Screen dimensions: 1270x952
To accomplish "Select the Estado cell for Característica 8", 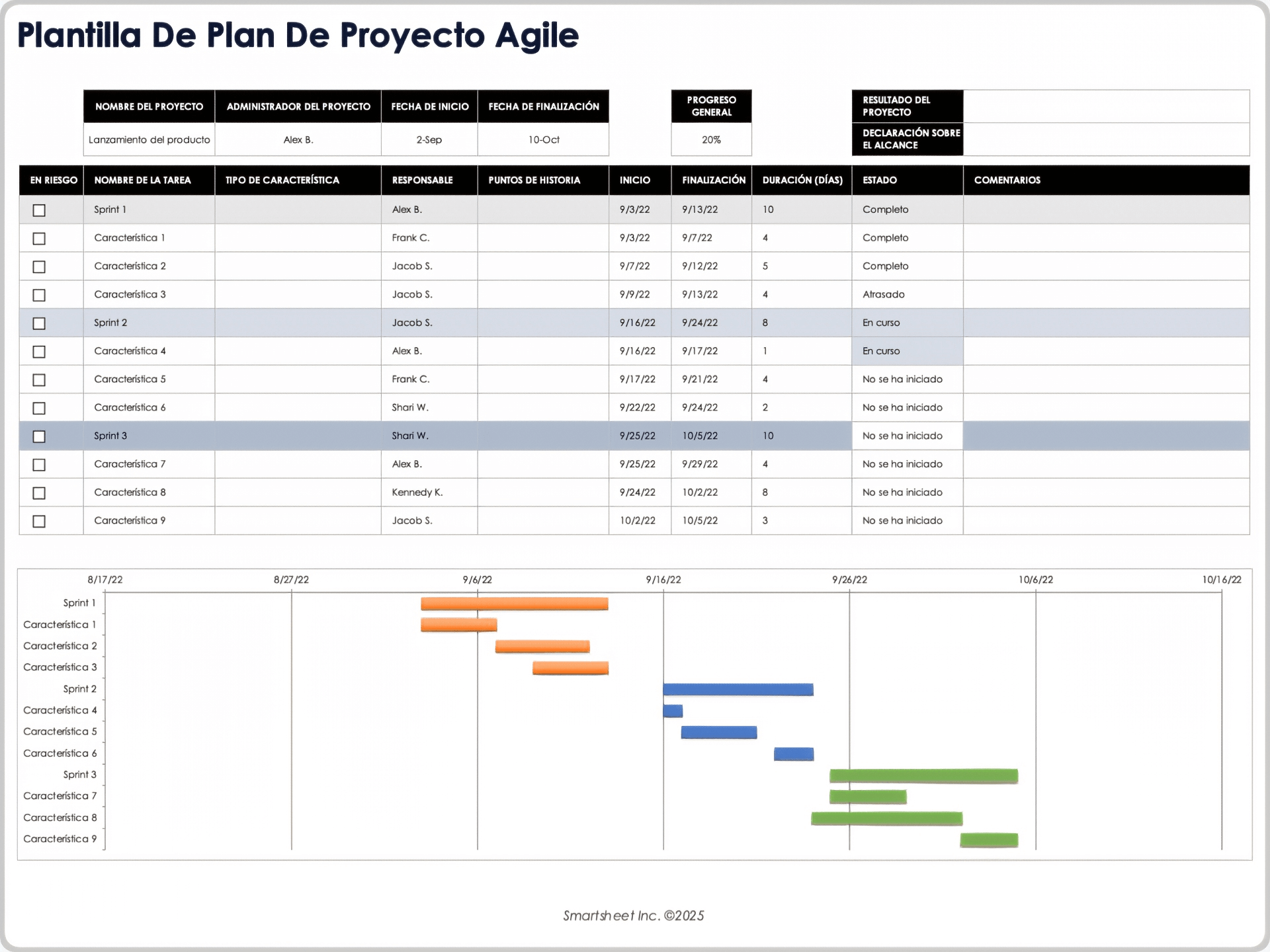I will [906, 493].
